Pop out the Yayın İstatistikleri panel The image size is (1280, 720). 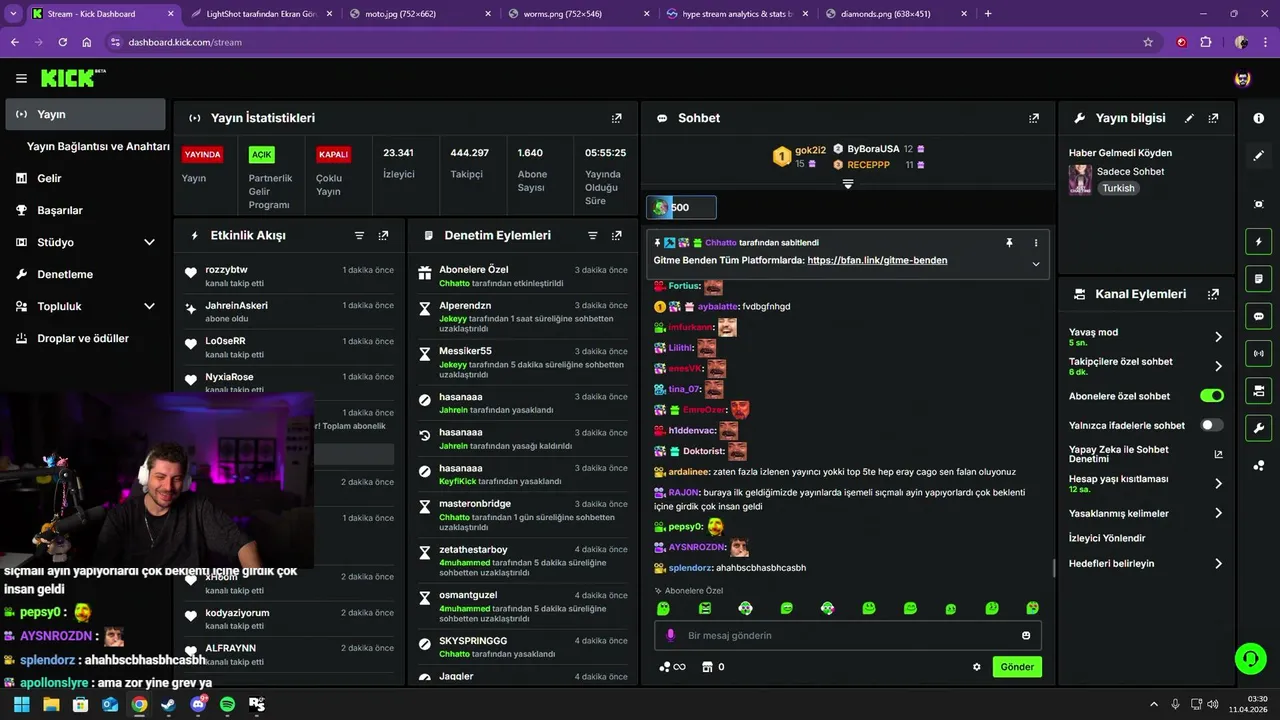[617, 118]
